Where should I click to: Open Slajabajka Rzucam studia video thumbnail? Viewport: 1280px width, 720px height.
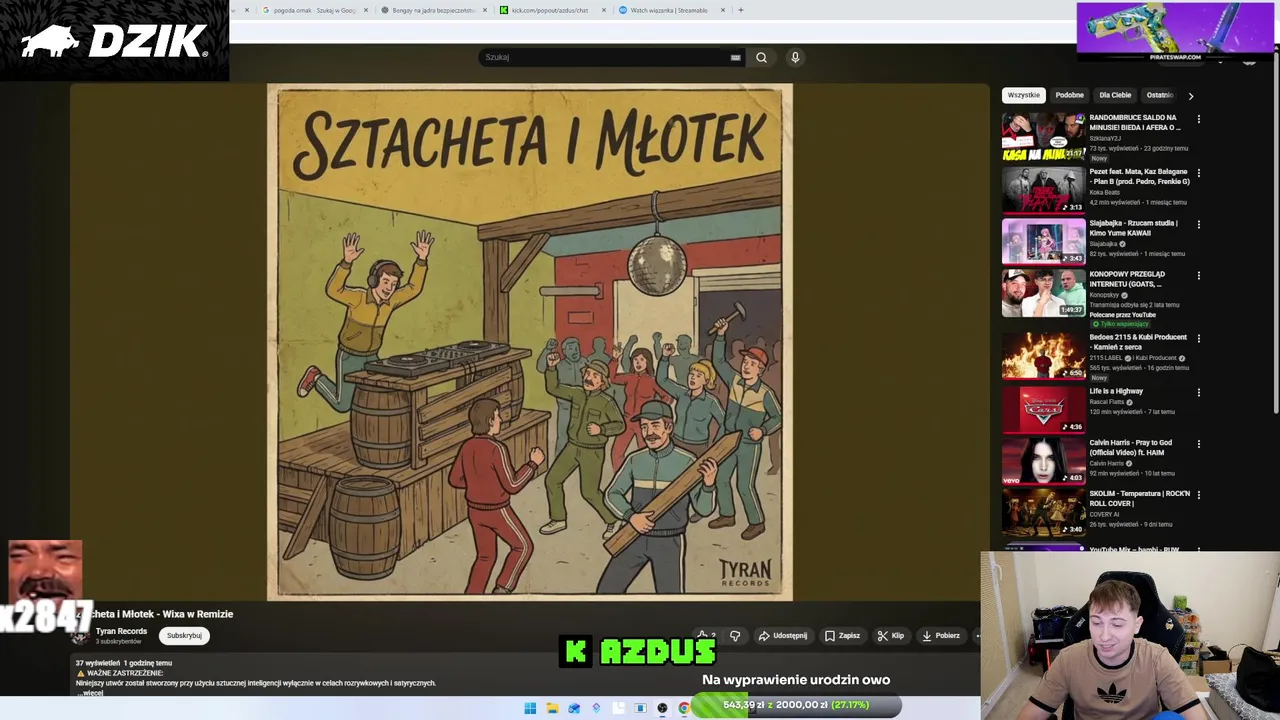[x=1043, y=241]
